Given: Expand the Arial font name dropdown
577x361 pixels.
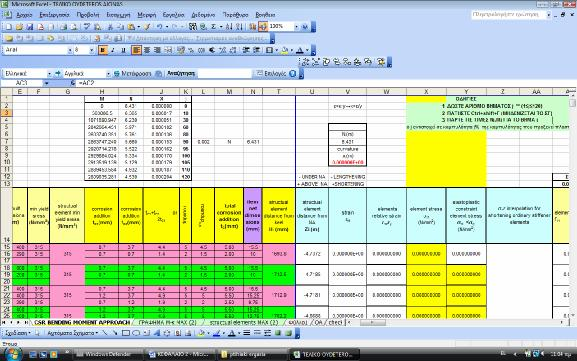Looking at the screenshot, I should 70,50.
